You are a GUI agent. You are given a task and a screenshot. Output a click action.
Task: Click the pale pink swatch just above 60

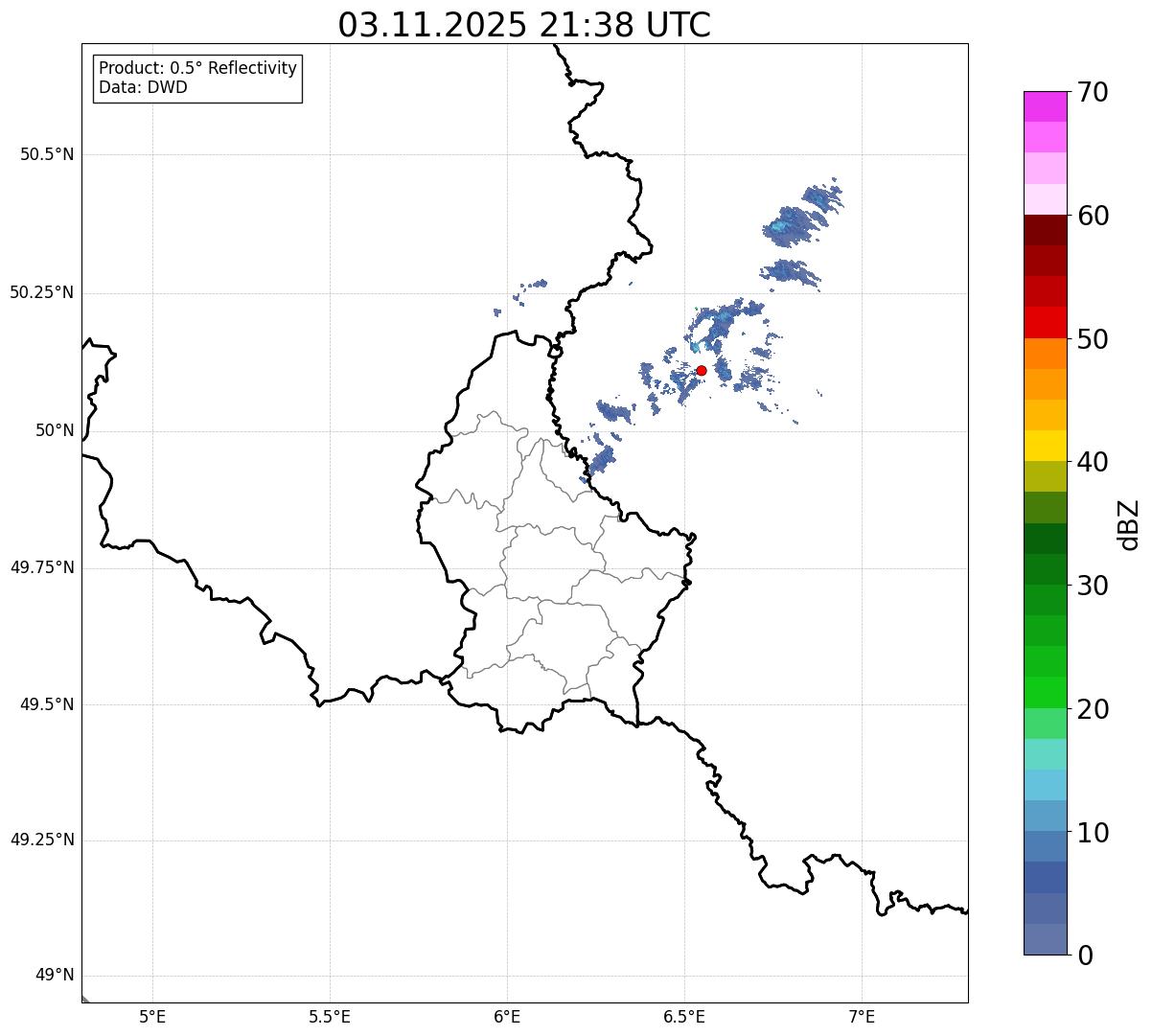pos(1046,199)
